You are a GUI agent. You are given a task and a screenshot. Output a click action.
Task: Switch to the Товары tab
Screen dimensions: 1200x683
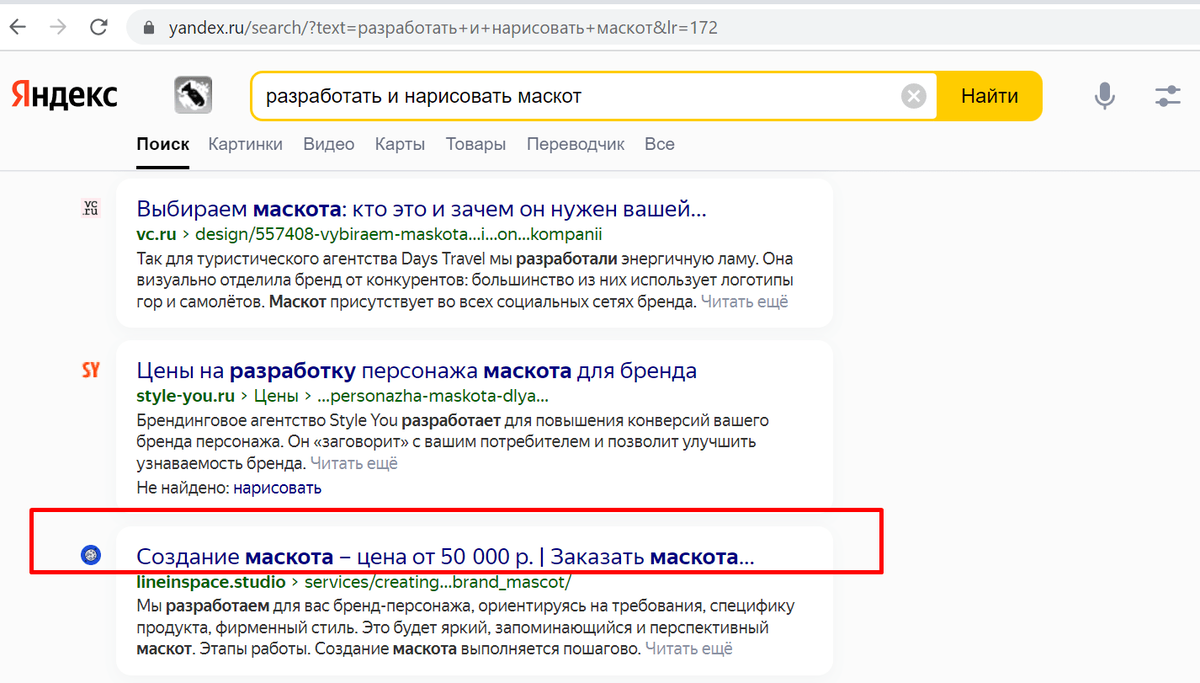pyautogui.click(x=476, y=144)
